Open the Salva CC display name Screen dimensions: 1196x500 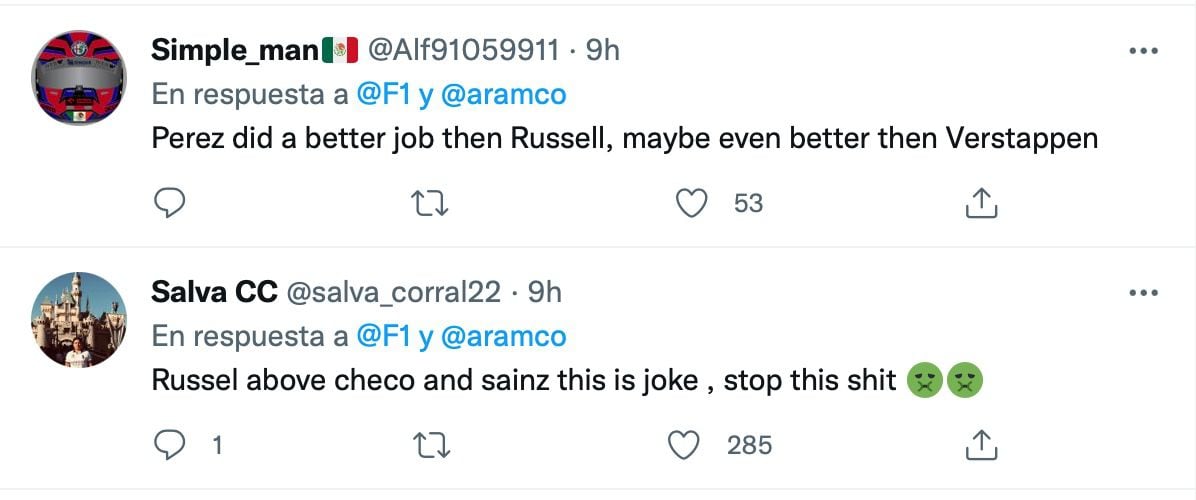212,292
